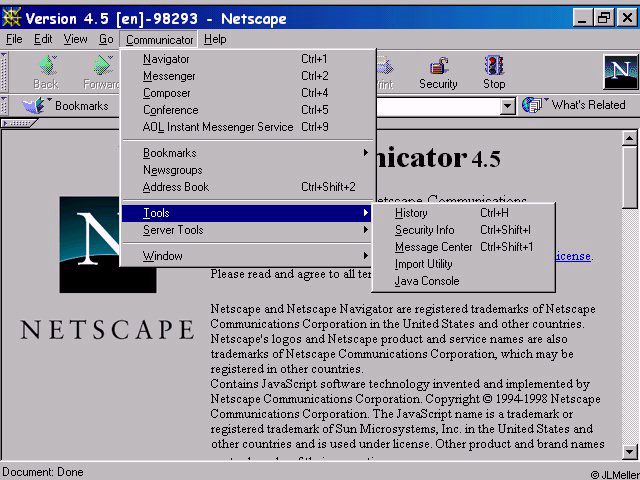This screenshot has height=480, width=640.
Task: Open the Go menu
Action: (x=106, y=39)
